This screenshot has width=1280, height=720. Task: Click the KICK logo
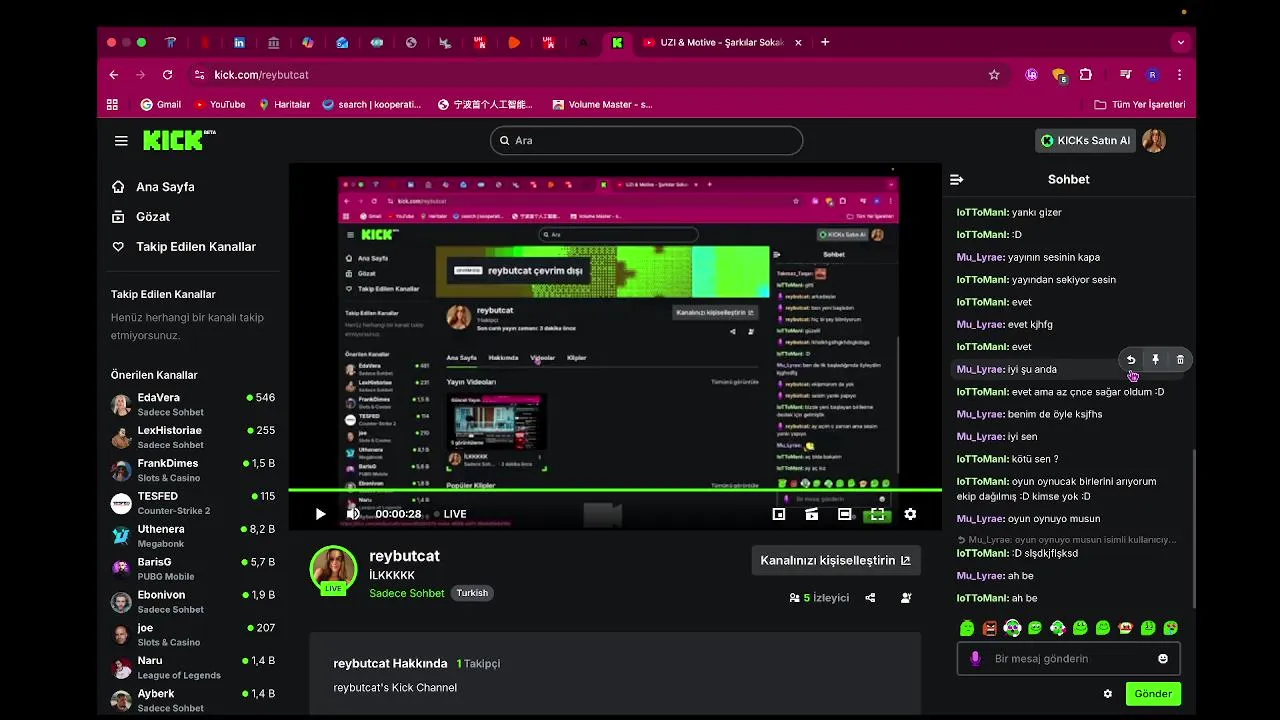pyautogui.click(x=179, y=140)
